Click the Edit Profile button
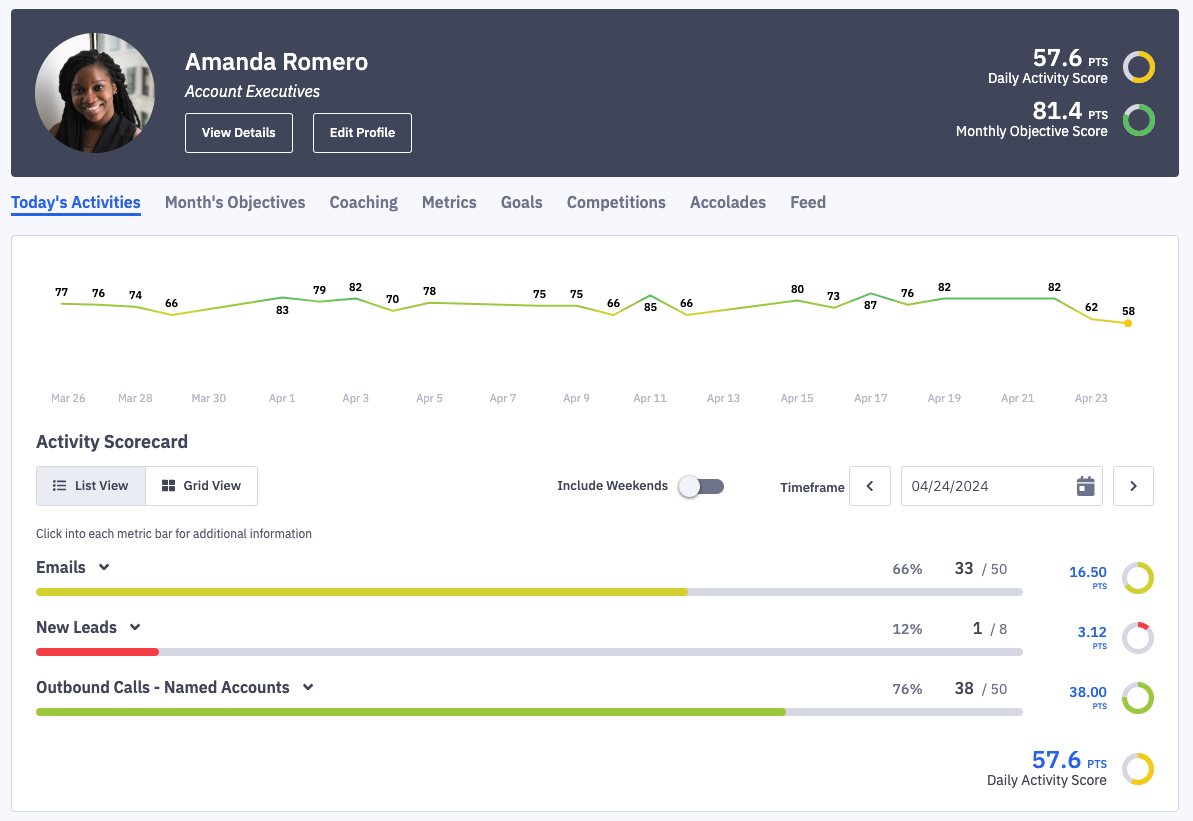Image resolution: width=1193 pixels, height=821 pixels. [362, 133]
